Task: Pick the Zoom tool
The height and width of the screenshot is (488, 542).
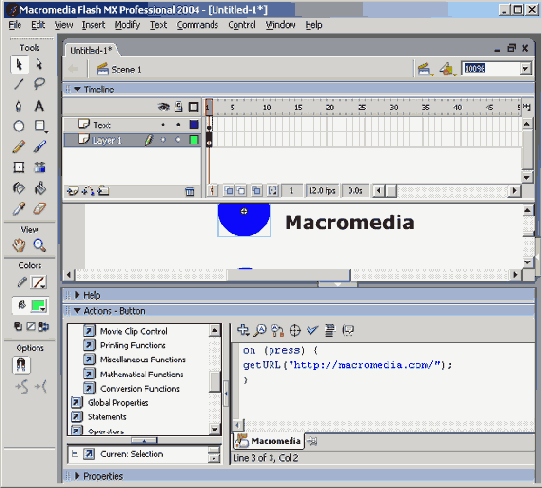Action: point(39,245)
